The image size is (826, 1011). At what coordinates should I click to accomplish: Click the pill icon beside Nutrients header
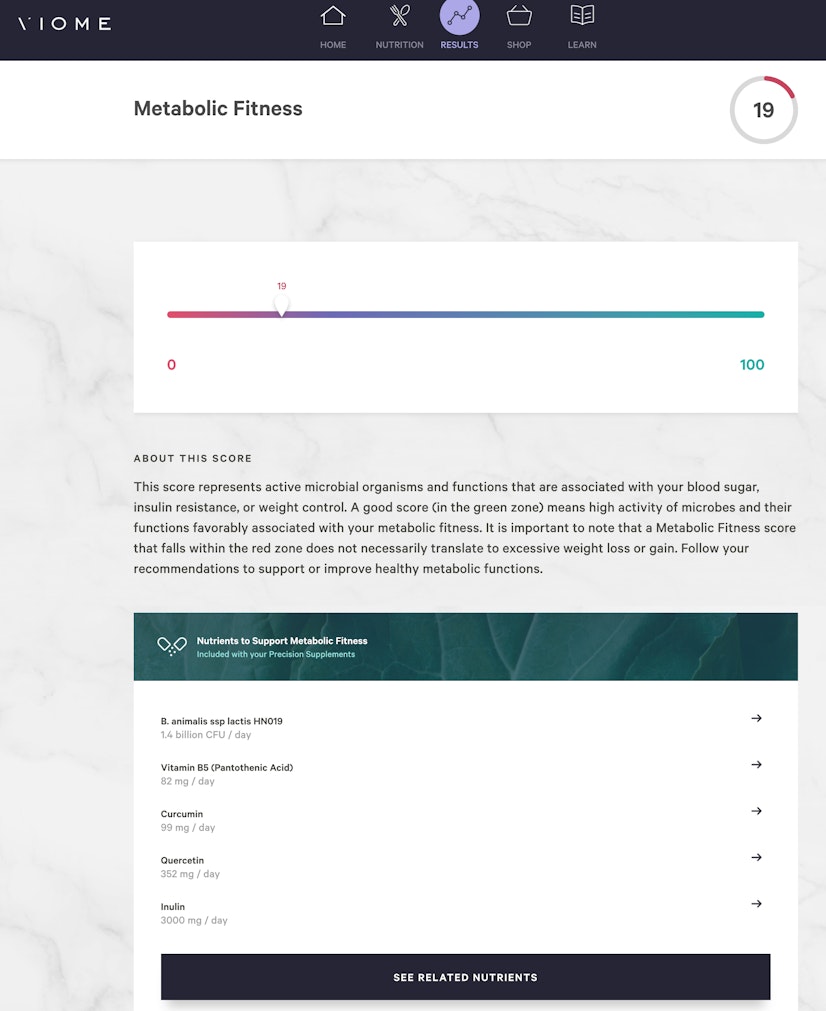pyautogui.click(x=172, y=645)
